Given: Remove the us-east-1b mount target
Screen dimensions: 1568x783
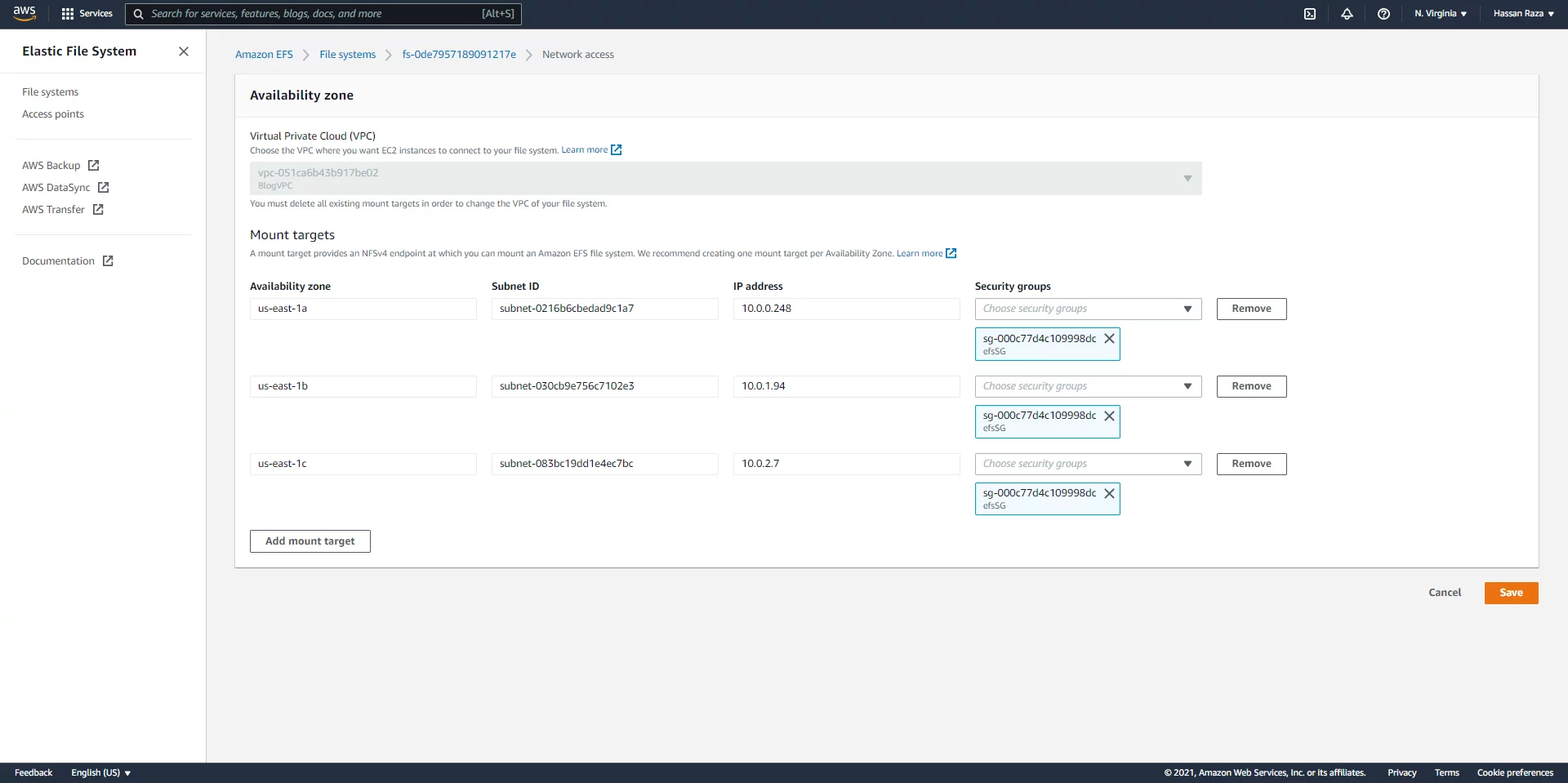Looking at the screenshot, I should click(1251, 386).
